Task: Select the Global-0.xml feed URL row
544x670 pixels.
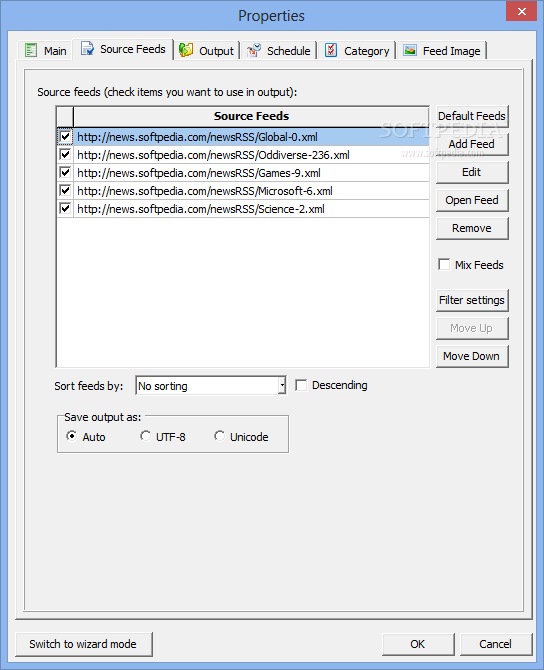Action: click(x=251, y=137)
